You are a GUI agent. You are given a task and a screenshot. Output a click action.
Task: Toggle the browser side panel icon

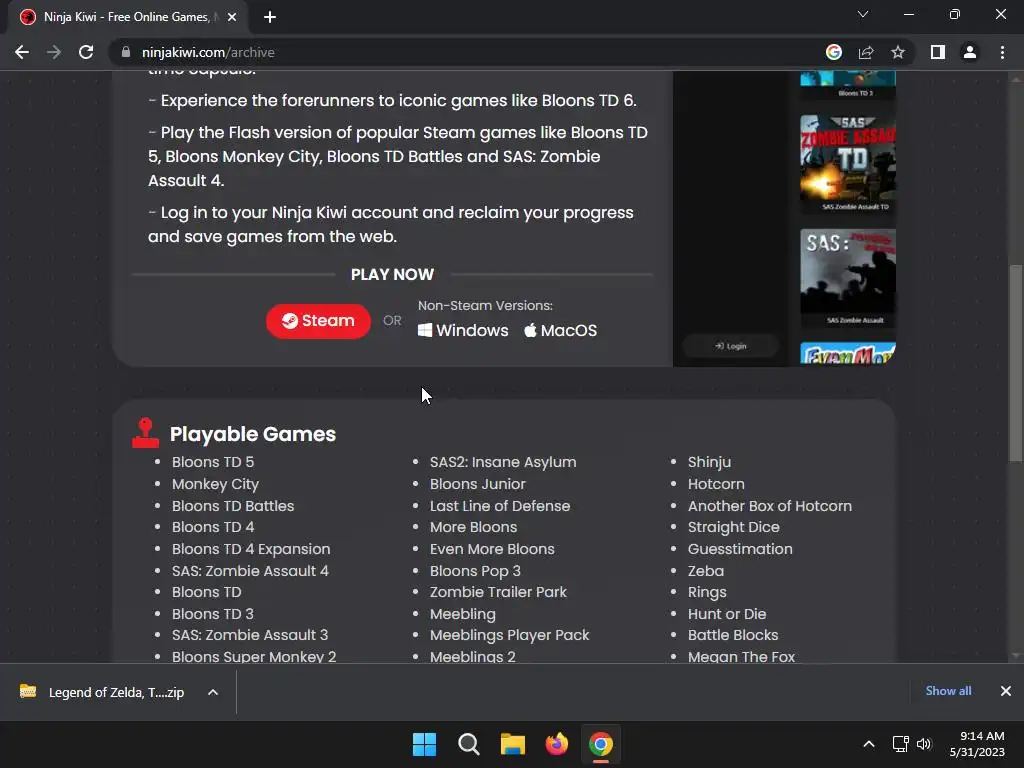click(938, 52)
